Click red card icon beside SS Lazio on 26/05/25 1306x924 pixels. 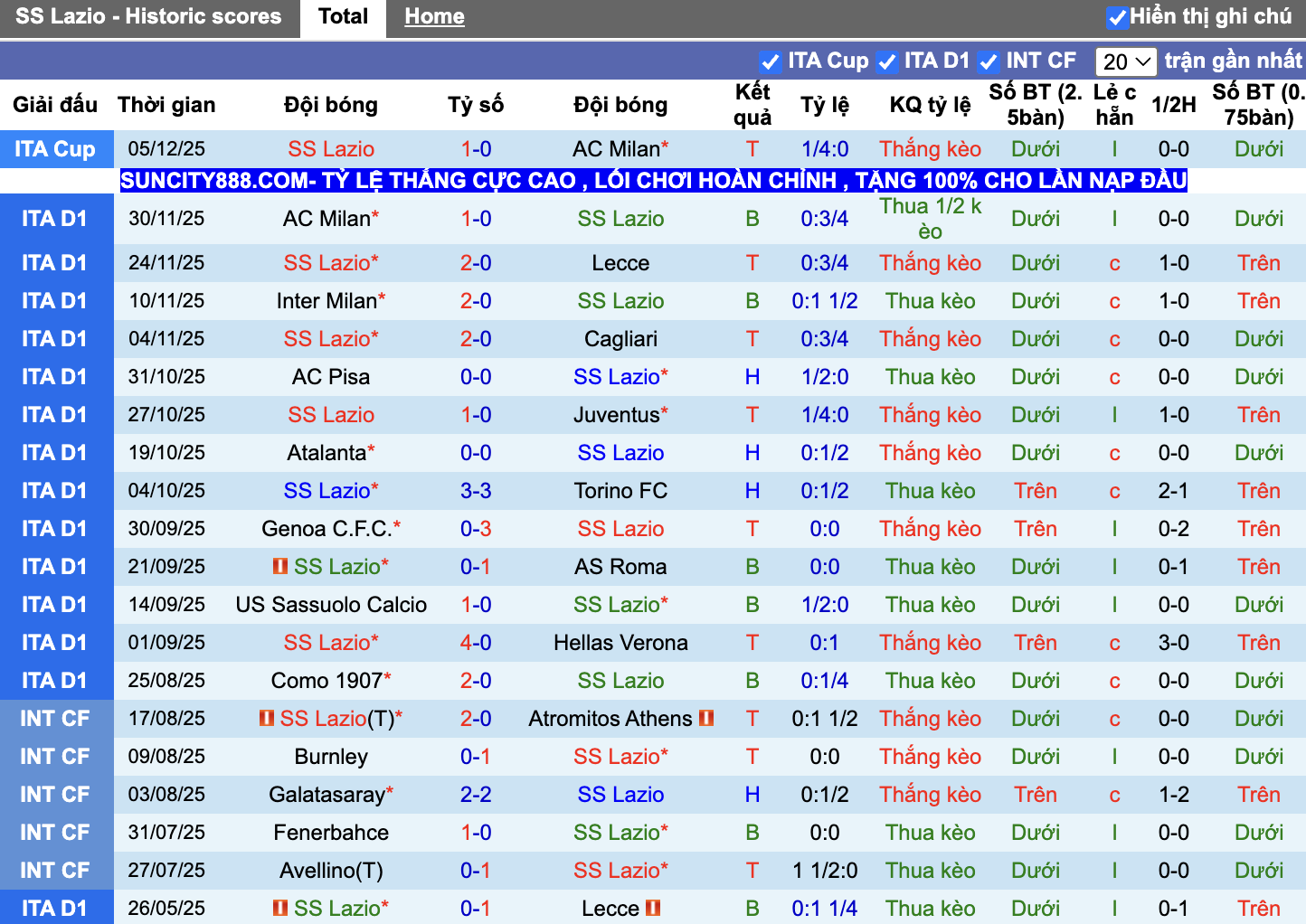pyautogui.click(x=280, y=908)
